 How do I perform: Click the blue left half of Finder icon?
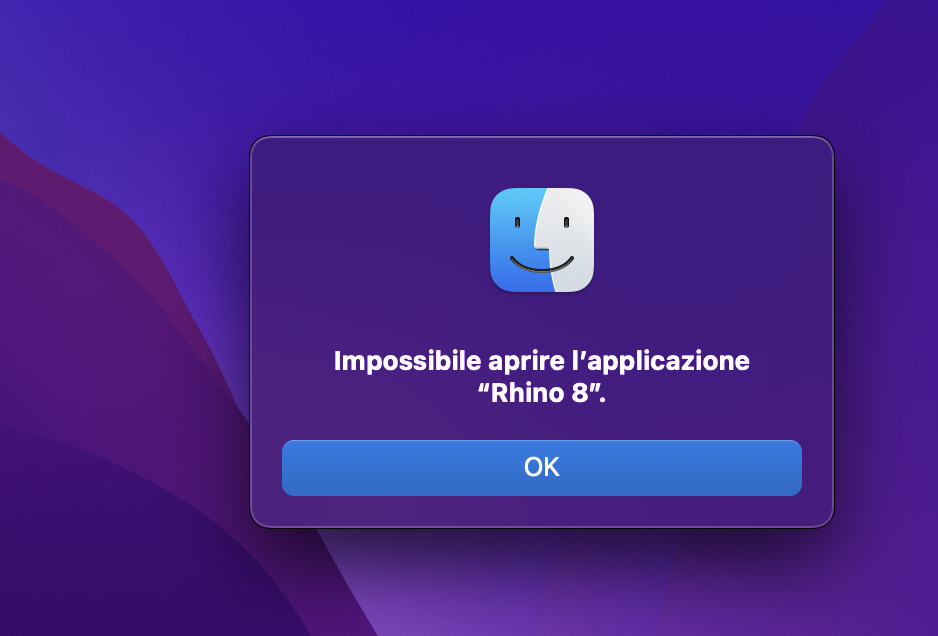pos(514,240)
